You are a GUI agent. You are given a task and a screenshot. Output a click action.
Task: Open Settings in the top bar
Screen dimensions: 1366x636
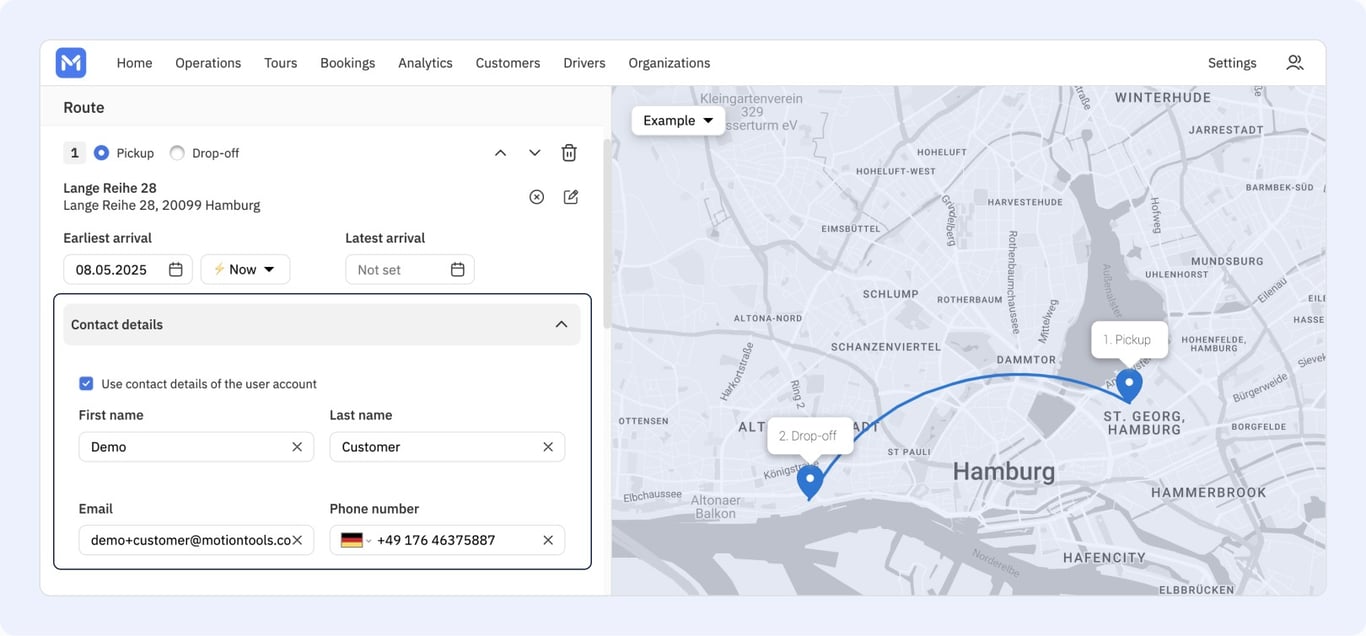click(x=1232, y=63)
